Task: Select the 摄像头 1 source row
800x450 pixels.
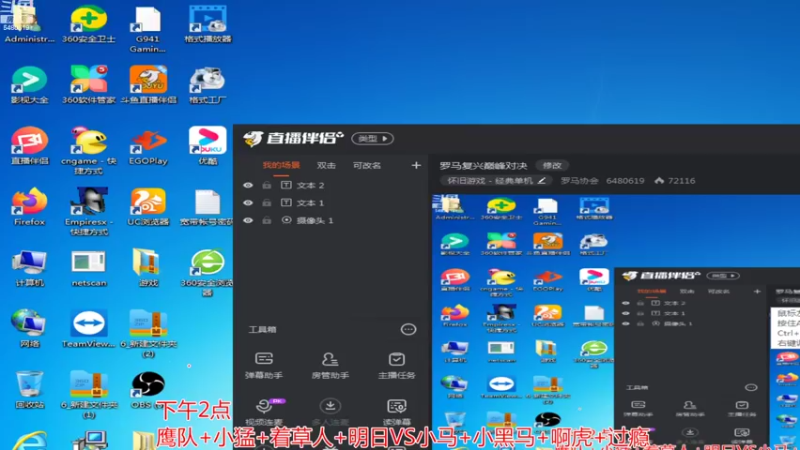Action: coord(332,220)
